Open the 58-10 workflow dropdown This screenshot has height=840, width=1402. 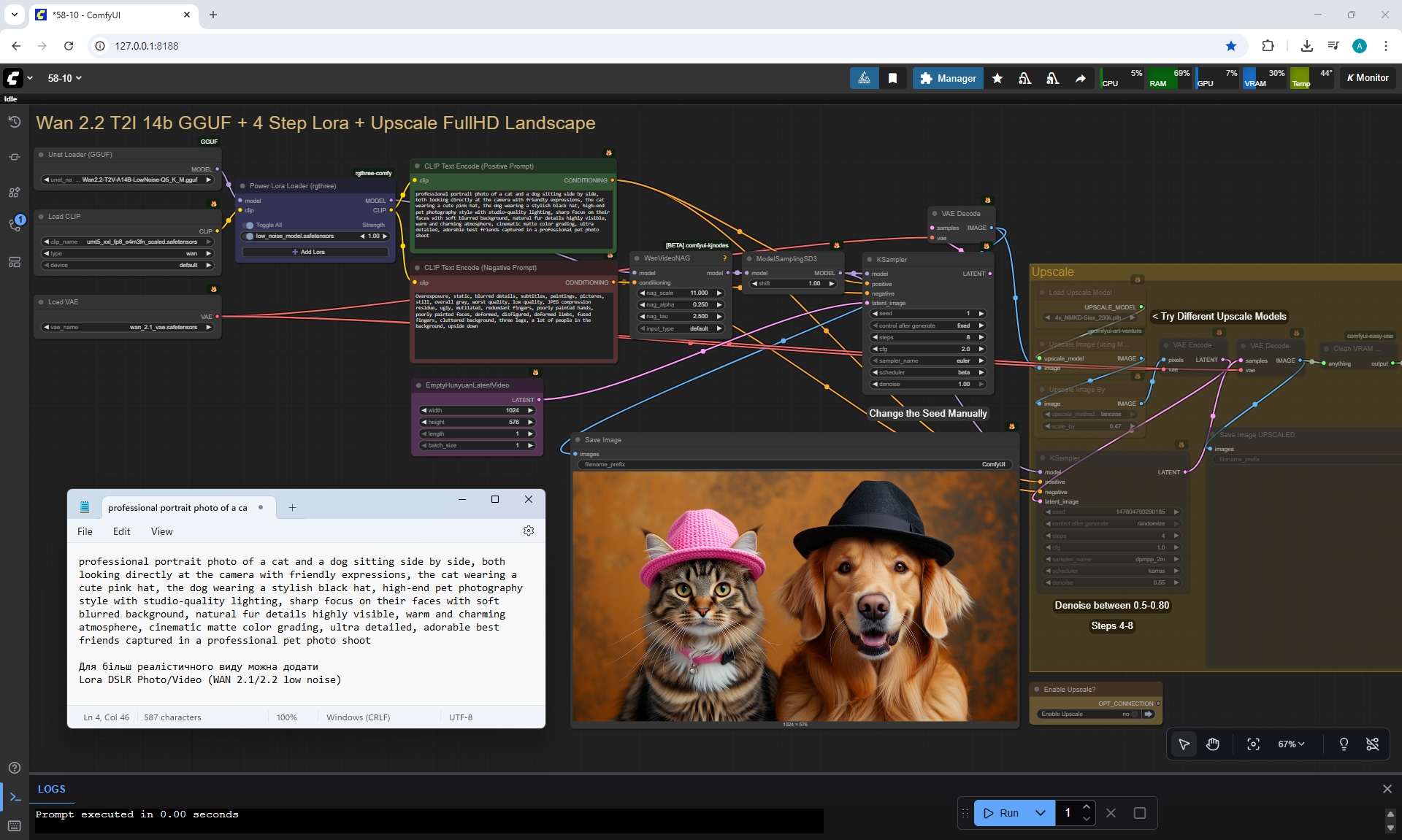point(65,78)
